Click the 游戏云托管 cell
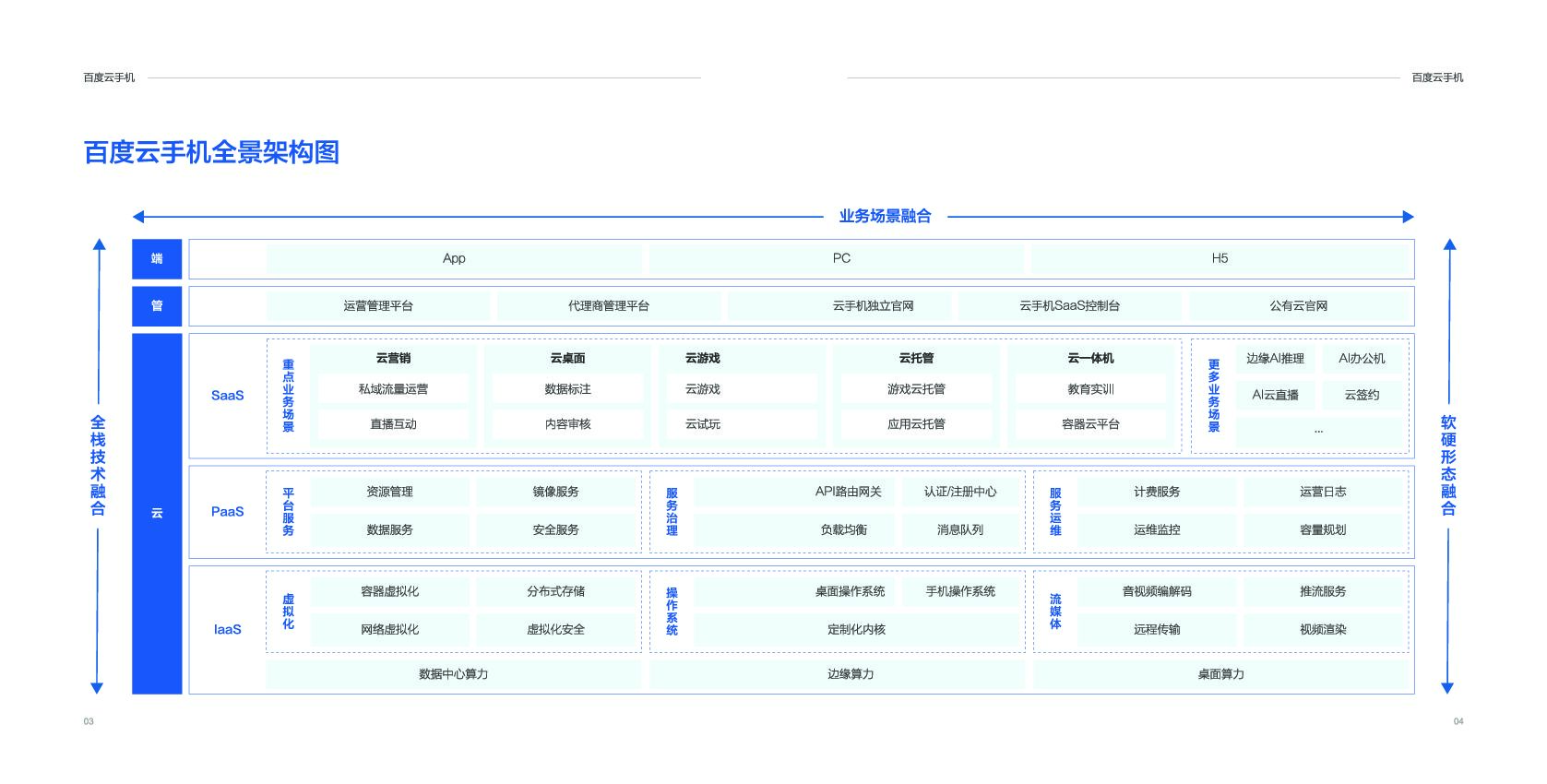The height and width of the screenshot is (784, 1547). coord(916,389)
